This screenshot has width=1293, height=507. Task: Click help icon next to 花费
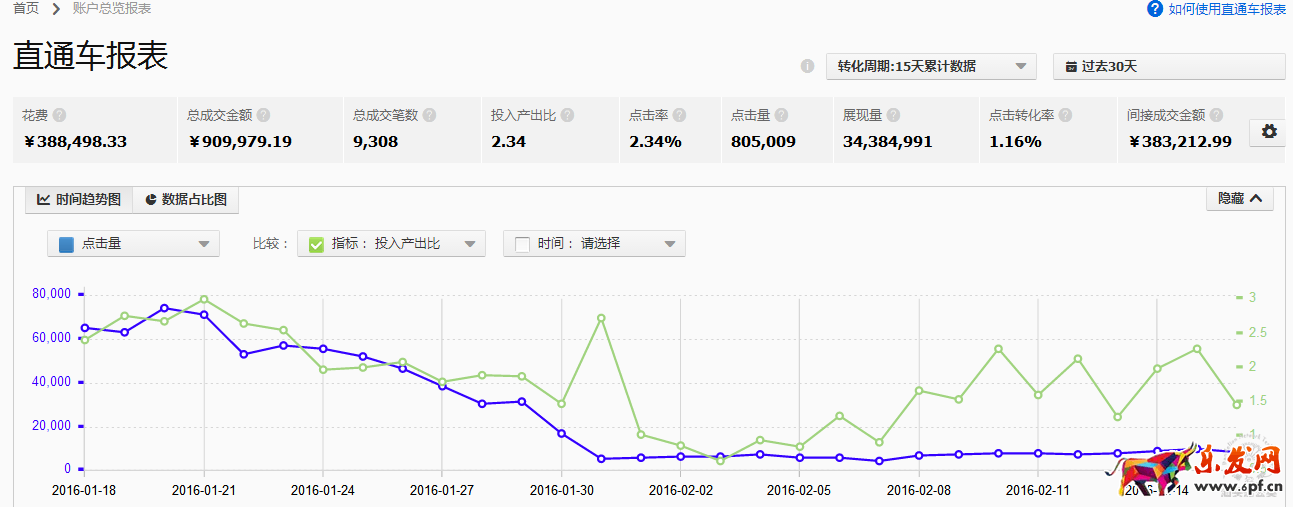pos(60,115)
